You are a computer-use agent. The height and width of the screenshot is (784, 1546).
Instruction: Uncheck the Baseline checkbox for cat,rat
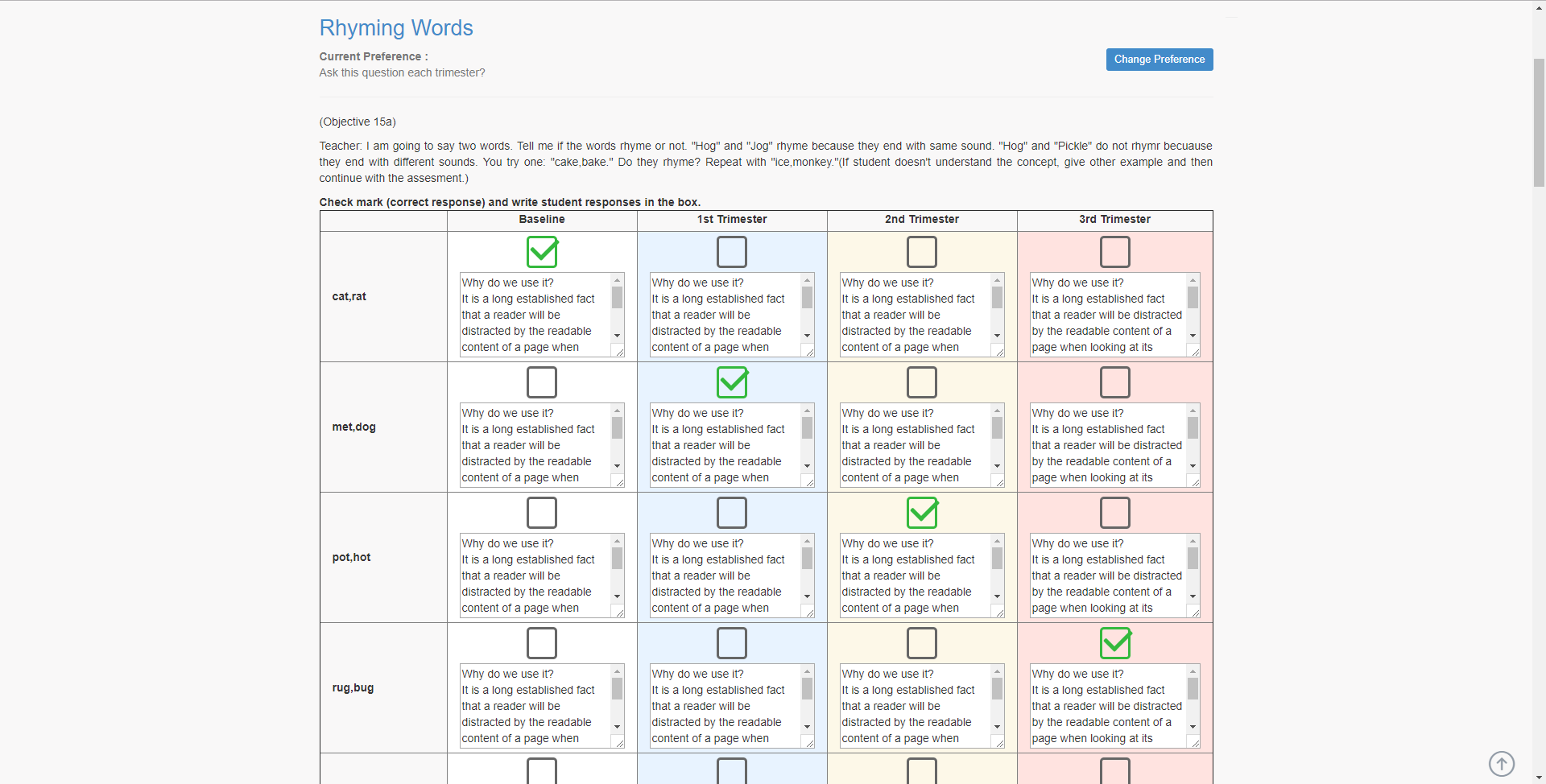tap(542, 252)
